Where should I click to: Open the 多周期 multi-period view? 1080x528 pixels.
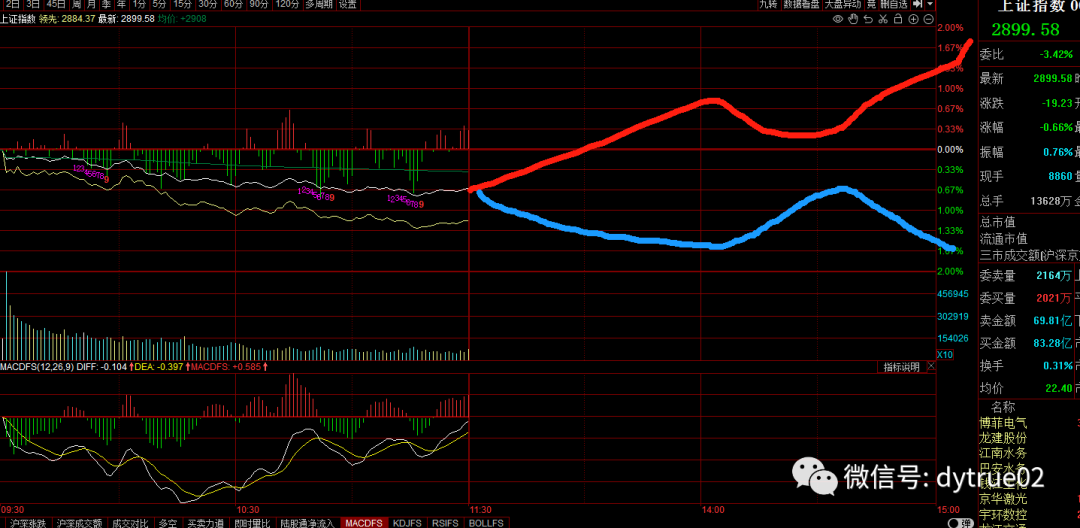[x=319, y=4]
